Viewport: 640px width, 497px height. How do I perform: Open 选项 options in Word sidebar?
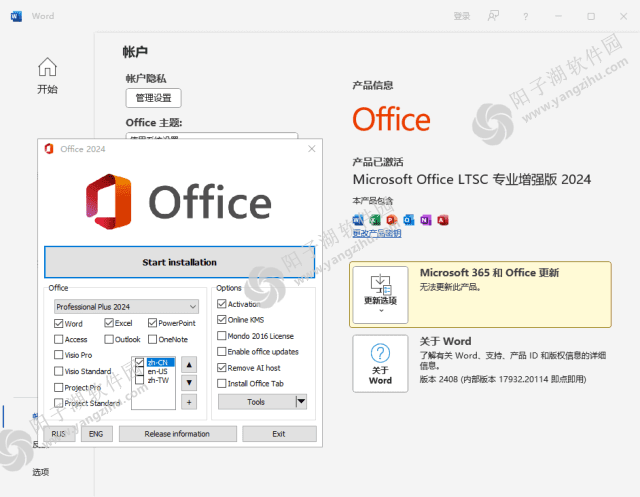point(41,472)
